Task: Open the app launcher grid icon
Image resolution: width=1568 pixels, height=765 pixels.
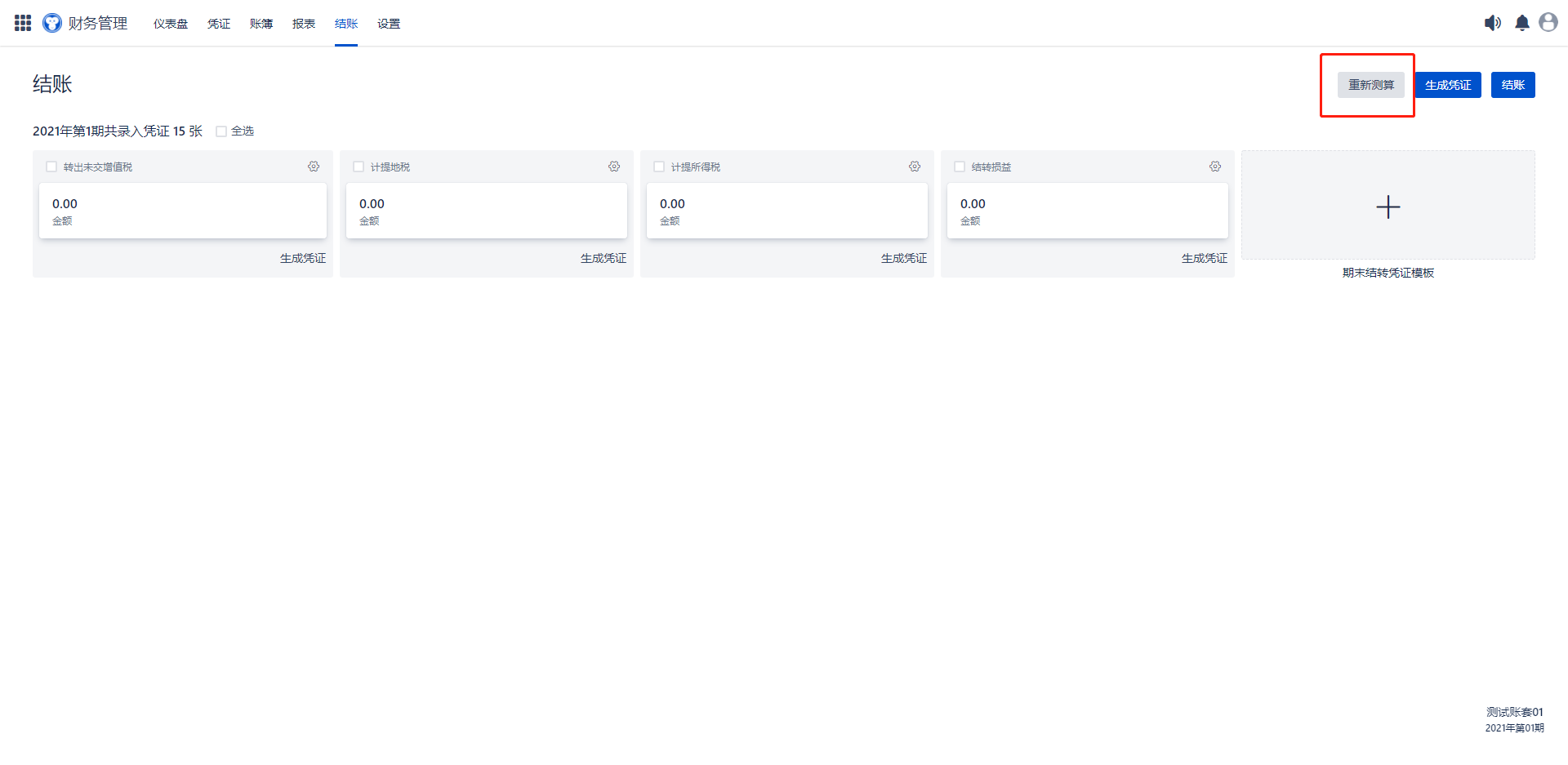Action: [23, 23]
